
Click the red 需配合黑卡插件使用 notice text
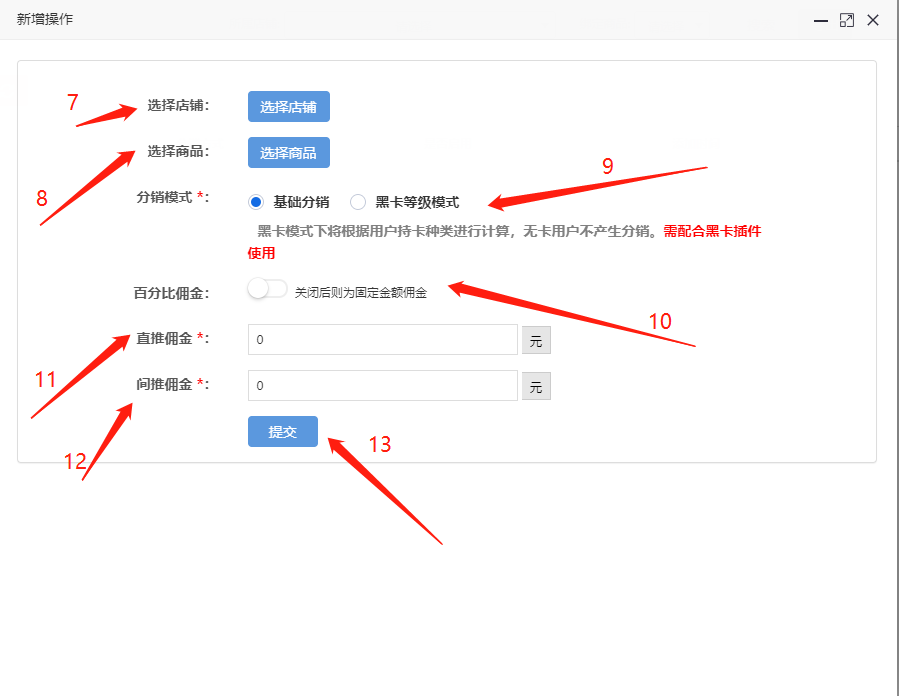(x=712, y=231)
